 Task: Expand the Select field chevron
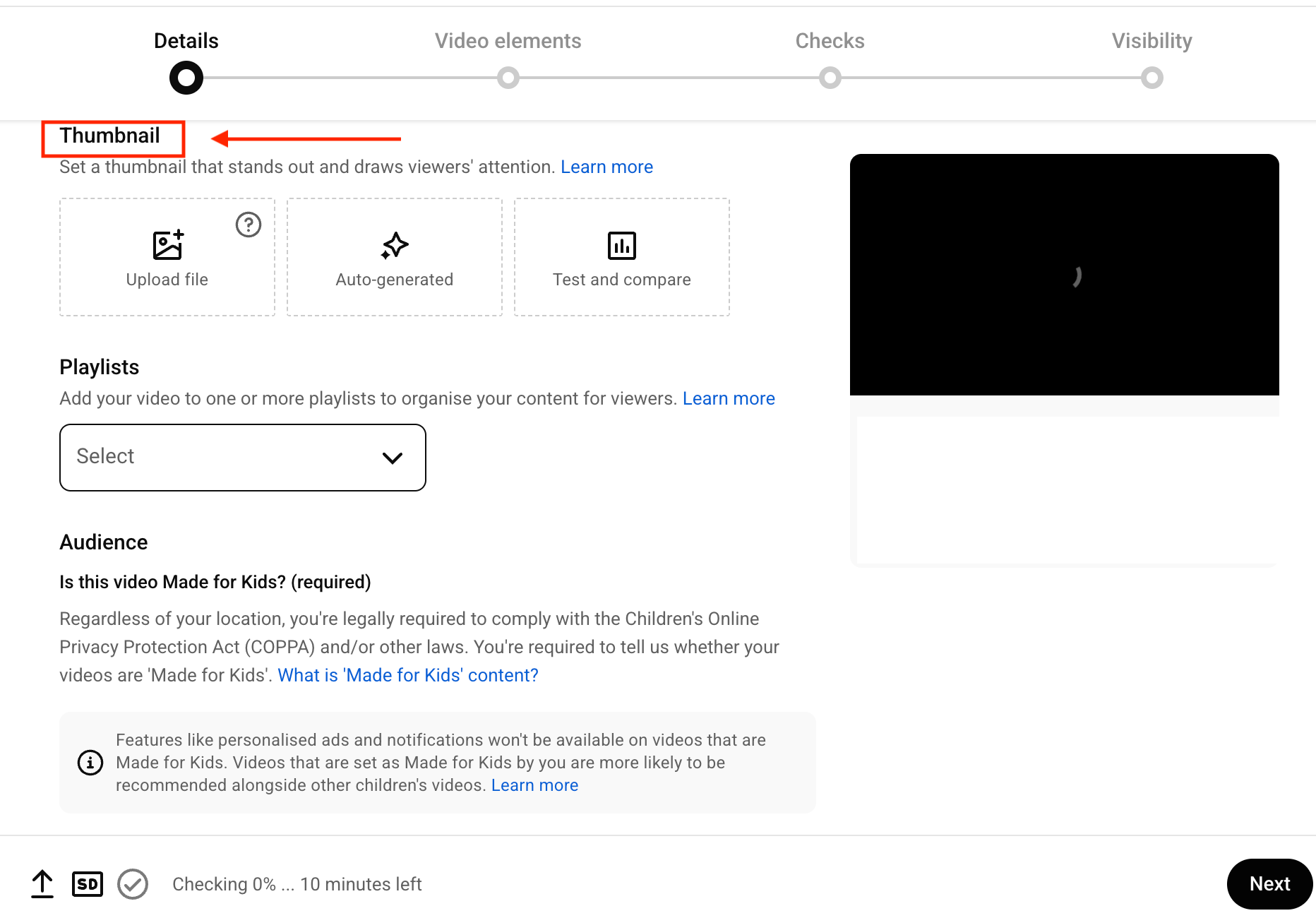[x=393, y=457]
